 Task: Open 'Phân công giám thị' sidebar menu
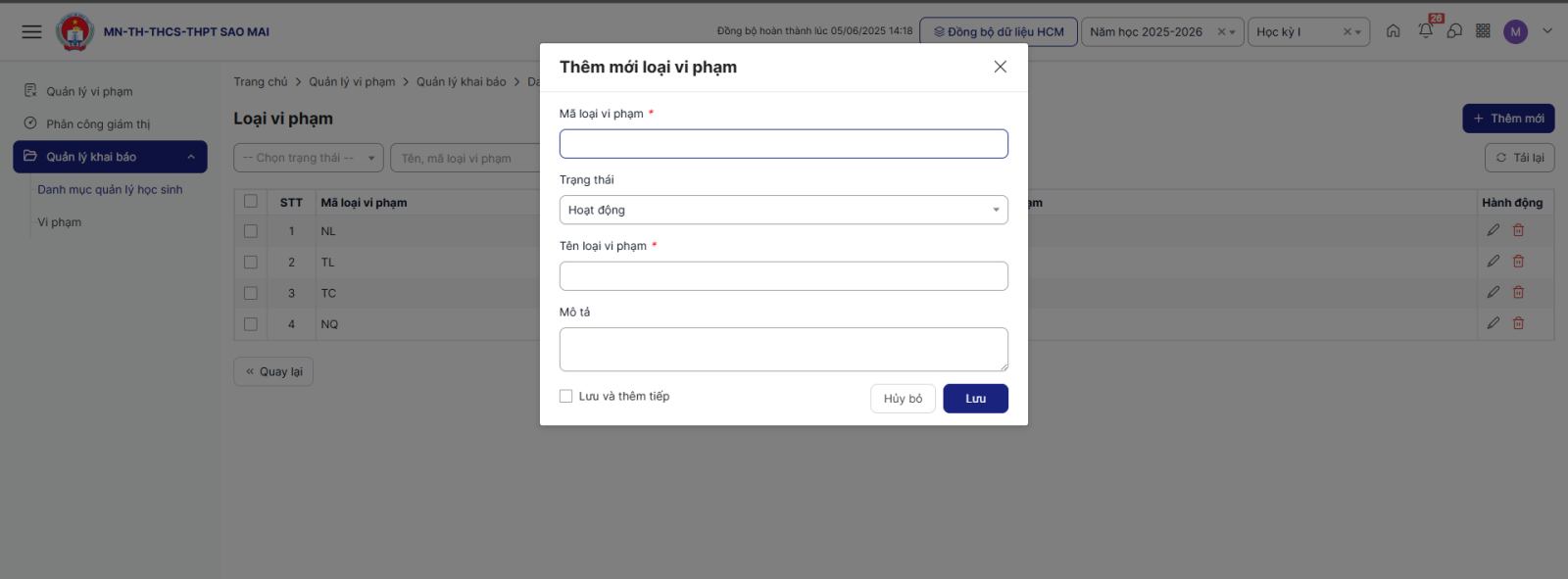point(98,124)
